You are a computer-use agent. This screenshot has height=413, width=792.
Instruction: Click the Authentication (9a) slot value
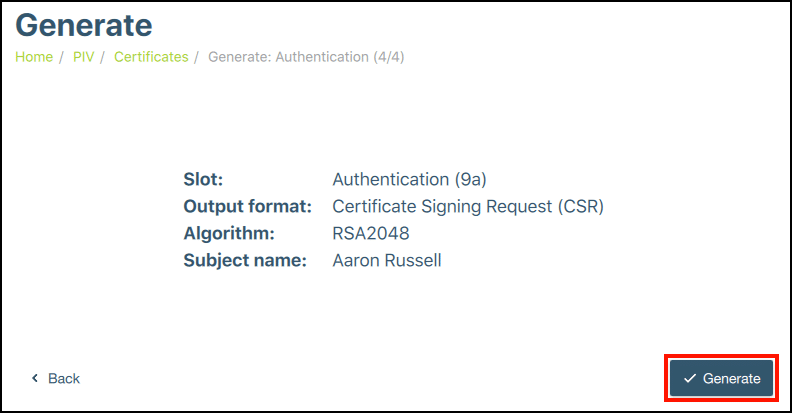click(409, 180)
